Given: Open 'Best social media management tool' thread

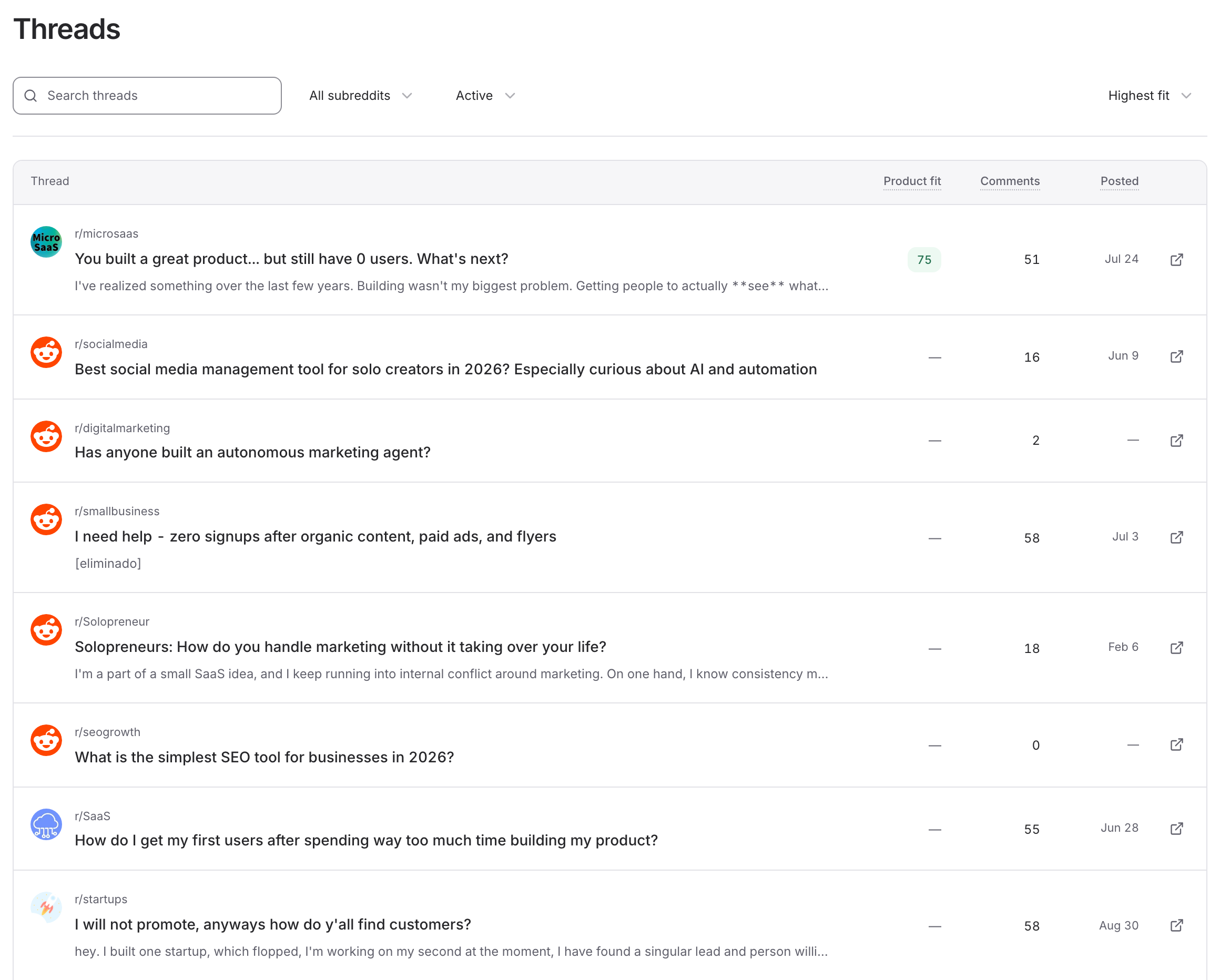Looking at the screenshot, I should click(x=445, y=369).
